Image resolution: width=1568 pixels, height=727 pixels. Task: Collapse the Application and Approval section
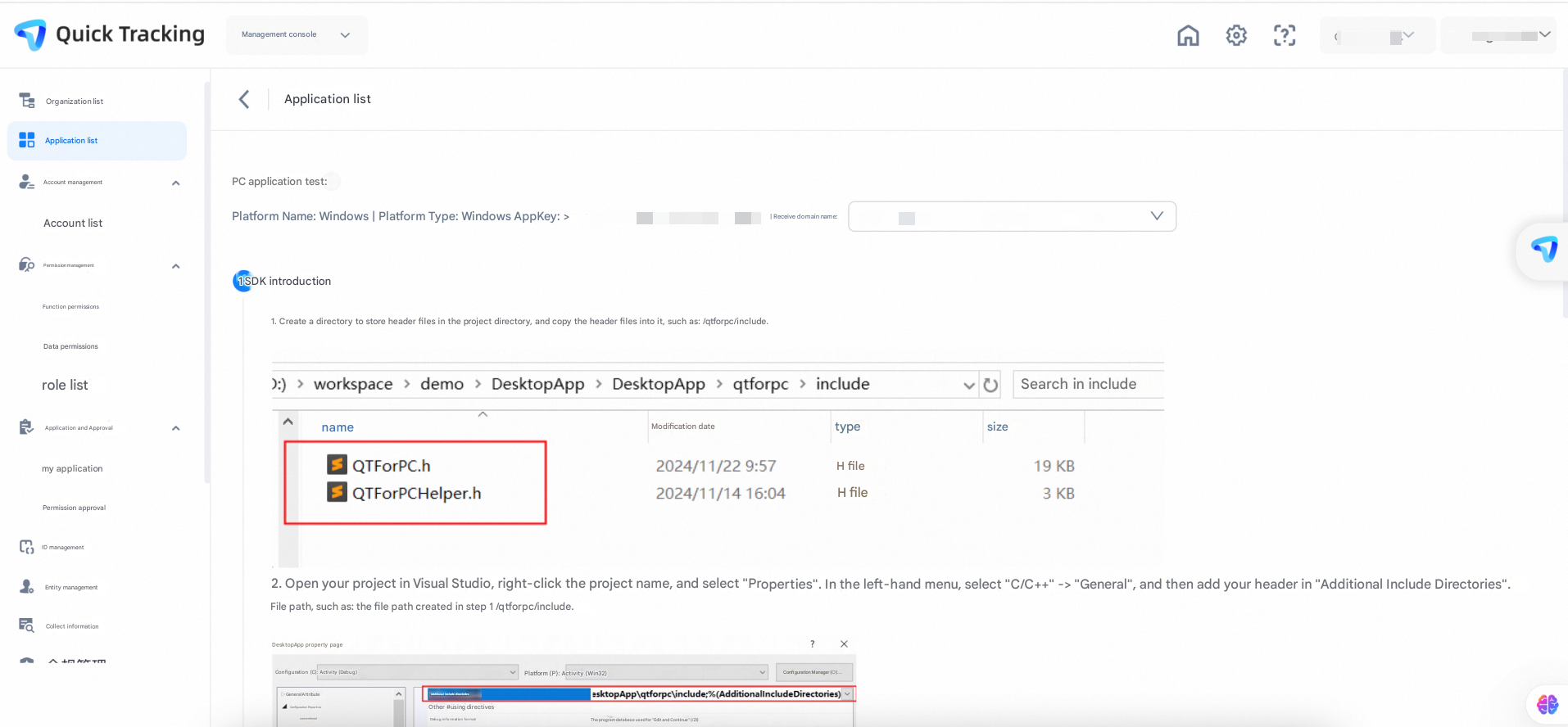176,428
